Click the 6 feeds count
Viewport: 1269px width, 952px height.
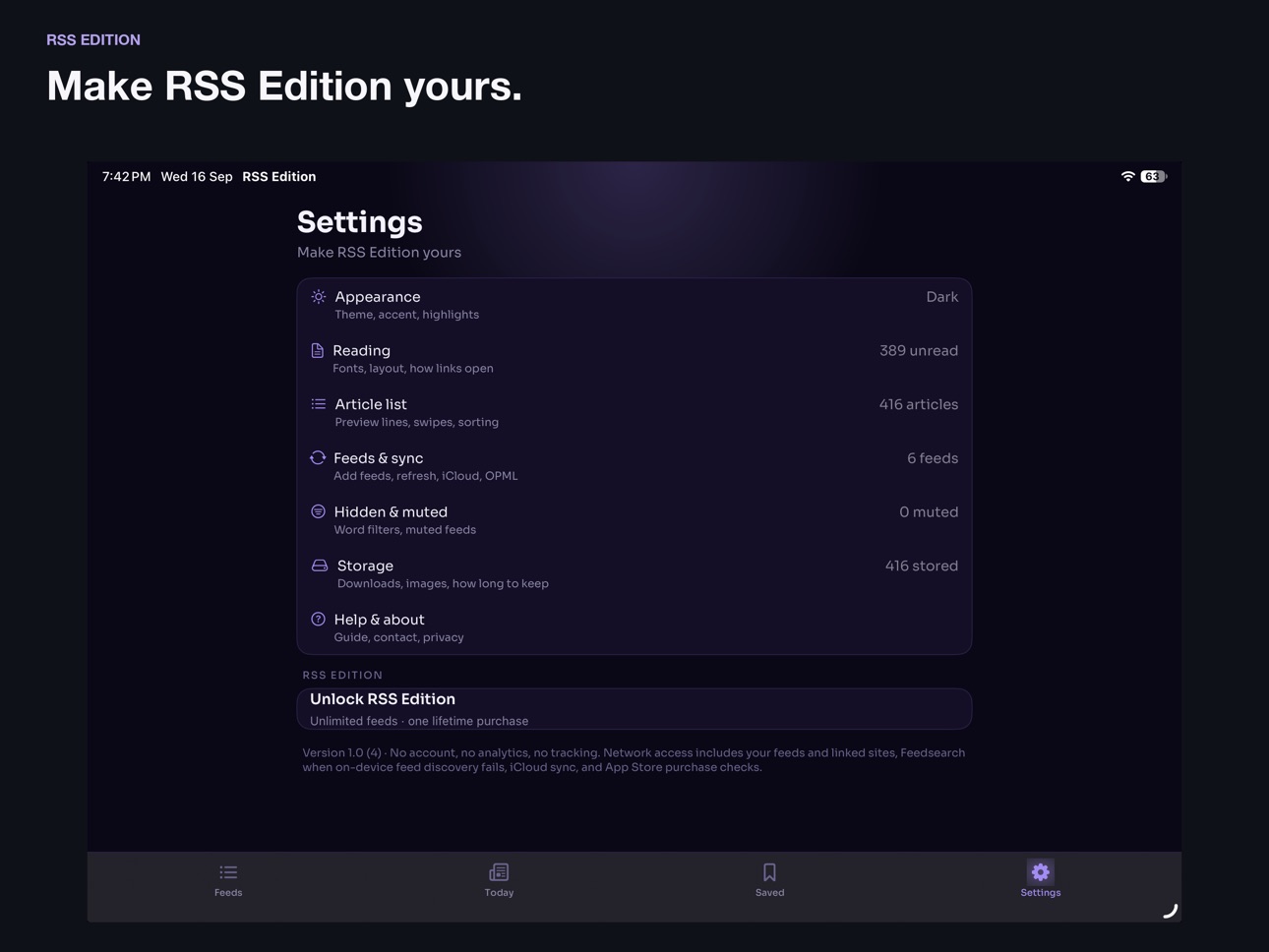(933, 458)
